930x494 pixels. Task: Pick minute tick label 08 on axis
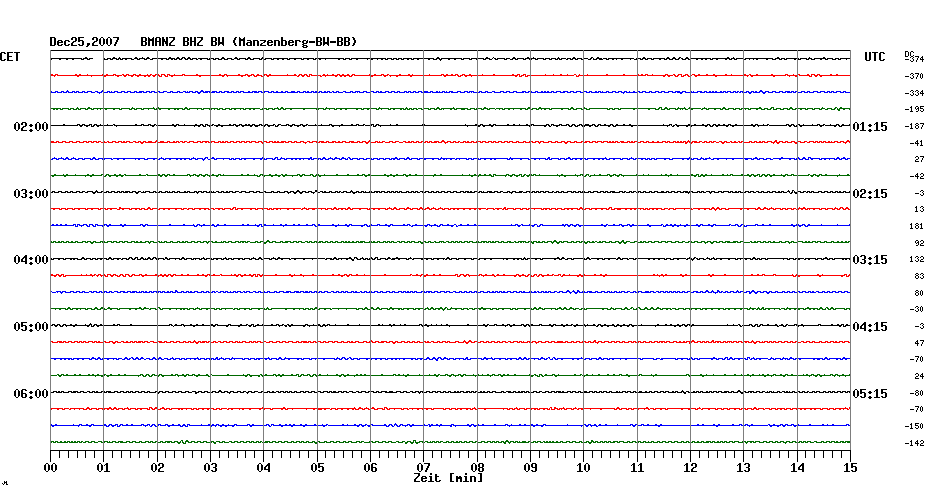coord(477,468)
